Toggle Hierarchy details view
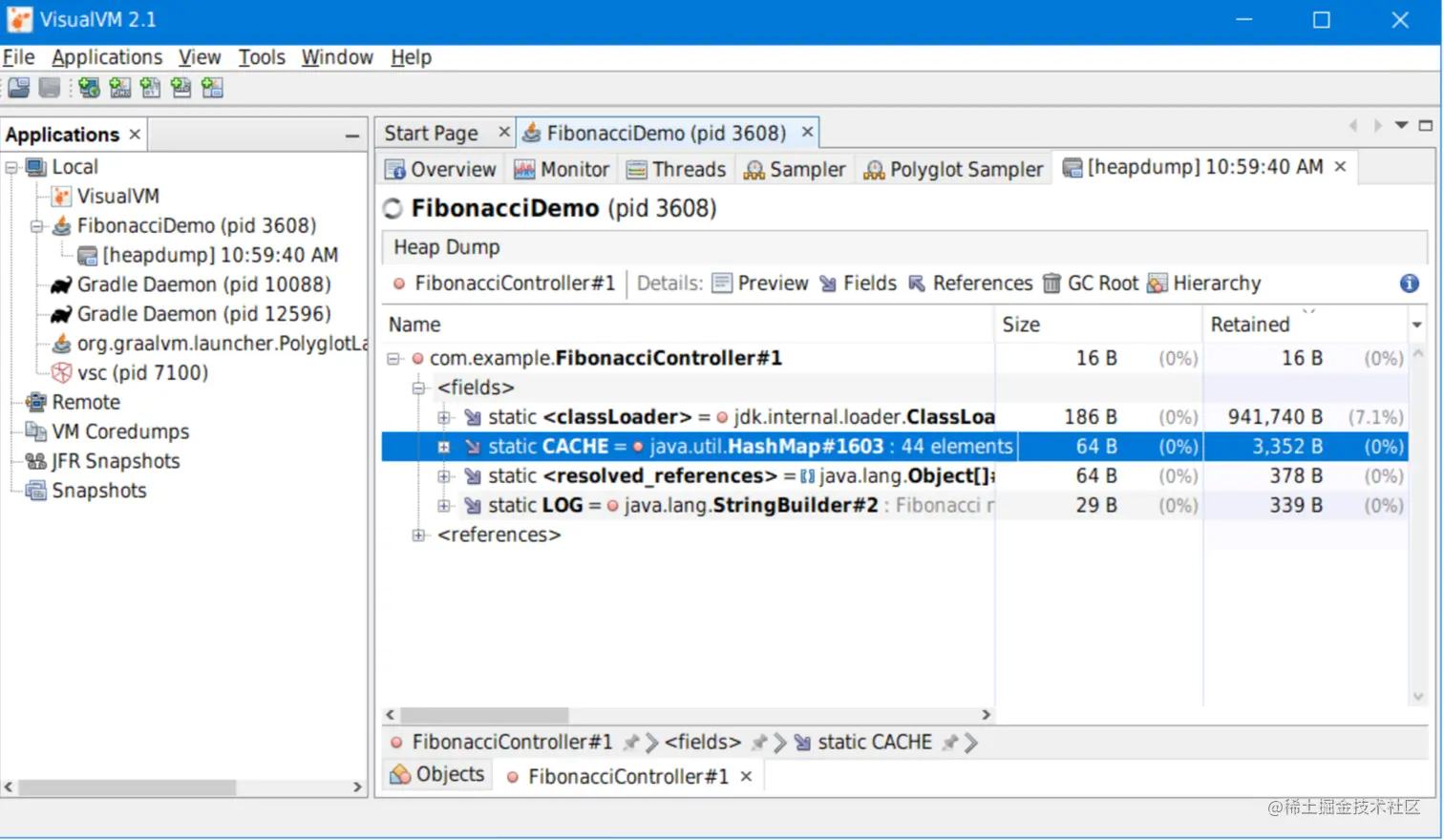 point(1204,283)
